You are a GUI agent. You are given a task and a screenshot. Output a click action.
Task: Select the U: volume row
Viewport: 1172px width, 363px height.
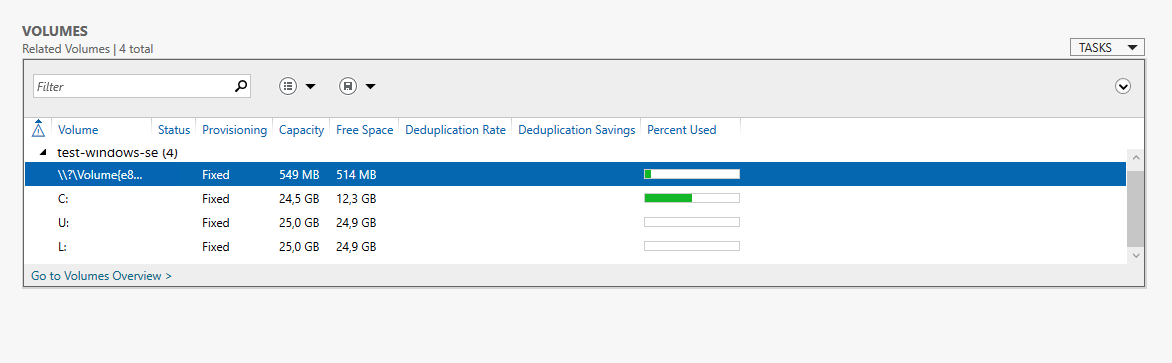(x=575, y=223)
